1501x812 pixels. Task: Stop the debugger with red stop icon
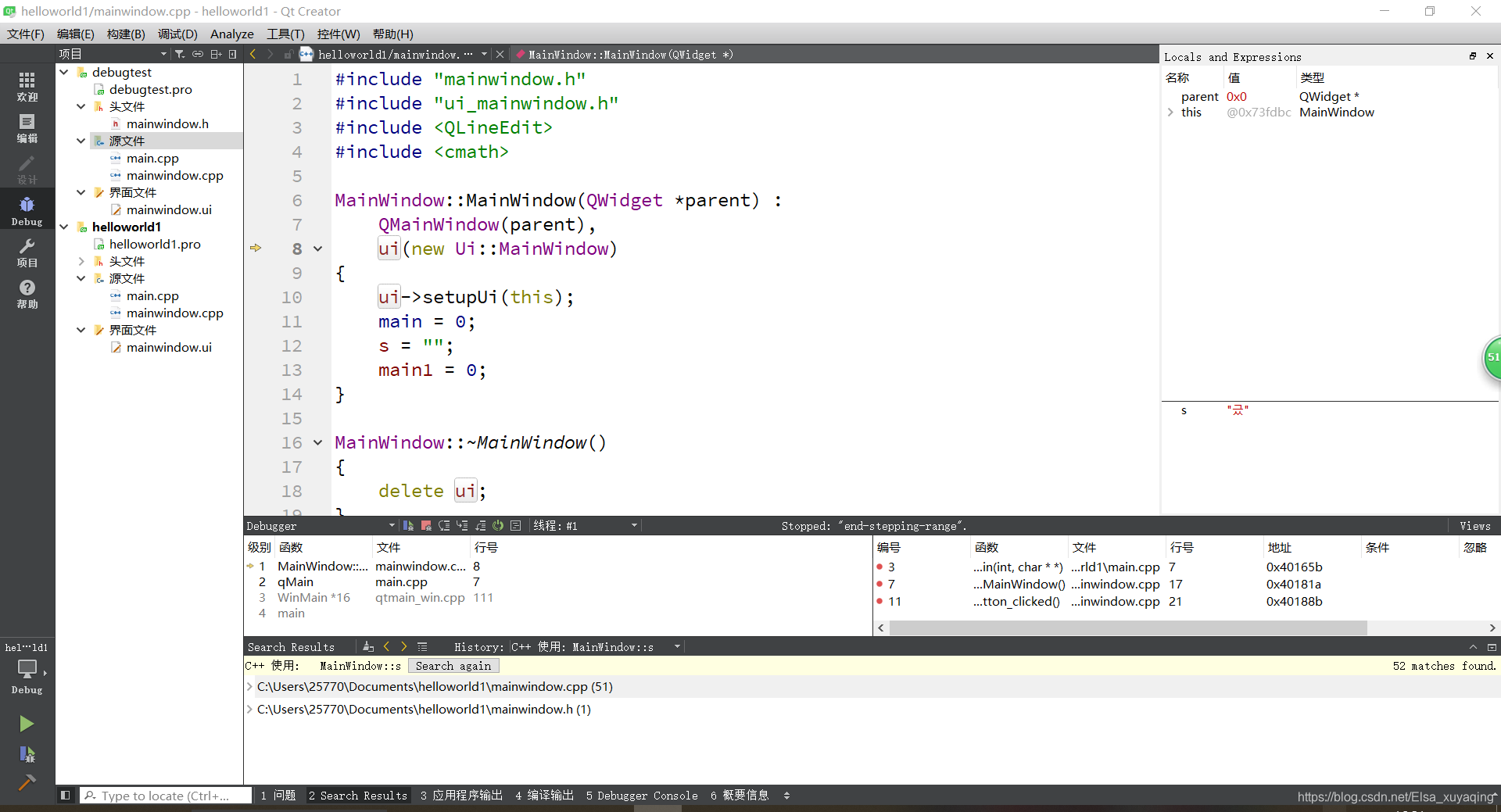[426, 526]
